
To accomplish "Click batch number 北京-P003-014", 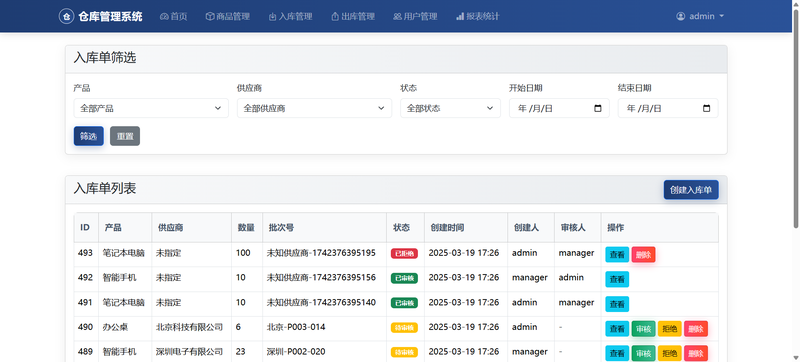I will (x=296, y=327).
